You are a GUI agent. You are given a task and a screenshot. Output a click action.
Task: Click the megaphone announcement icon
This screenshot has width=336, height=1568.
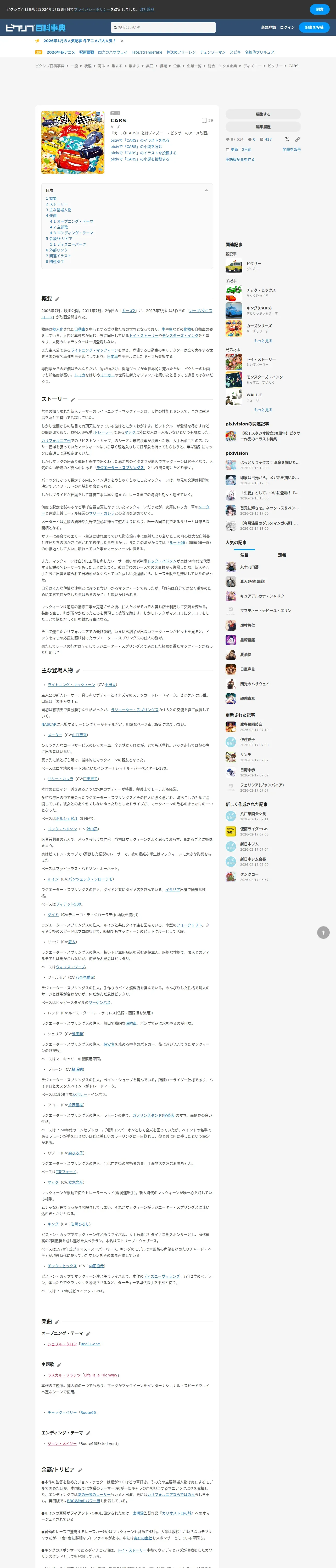point(37,41)
